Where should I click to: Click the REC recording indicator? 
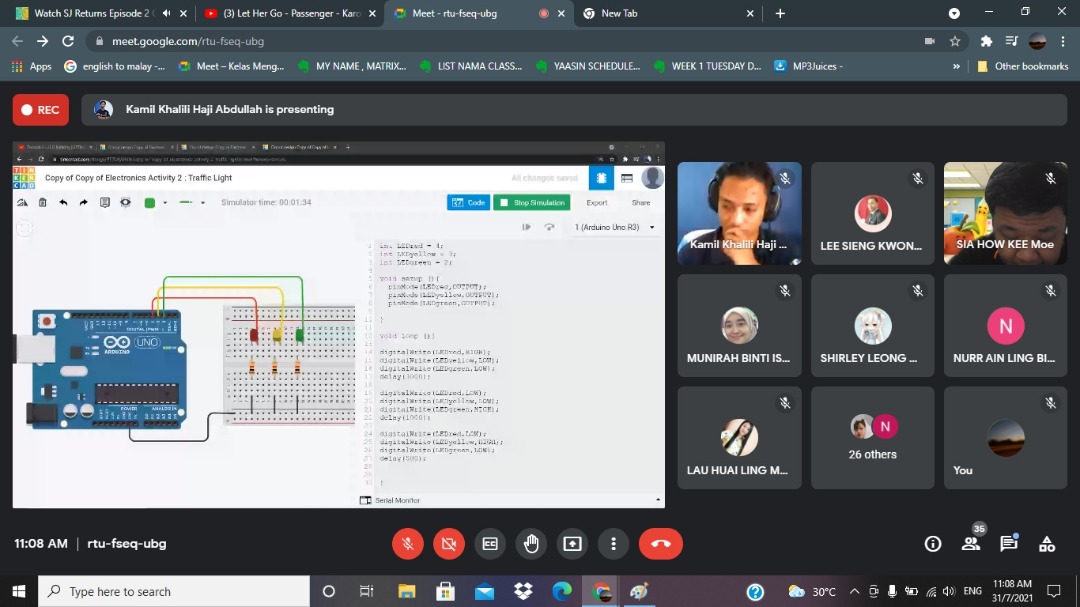[40, 110]
